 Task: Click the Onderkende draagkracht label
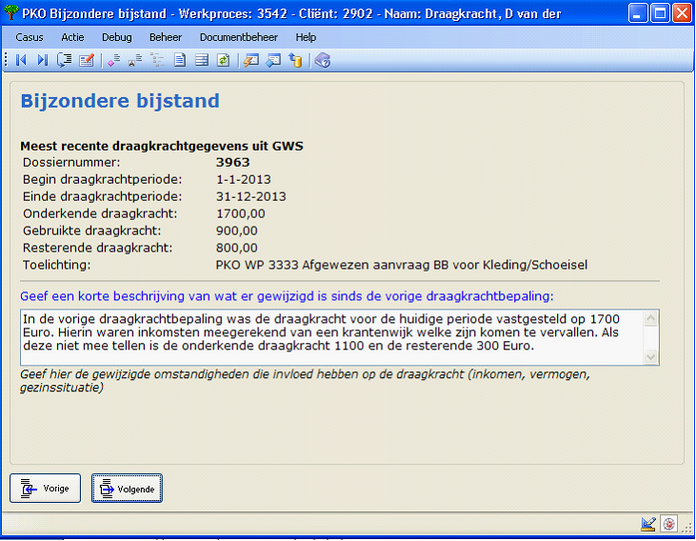point(100,214)
